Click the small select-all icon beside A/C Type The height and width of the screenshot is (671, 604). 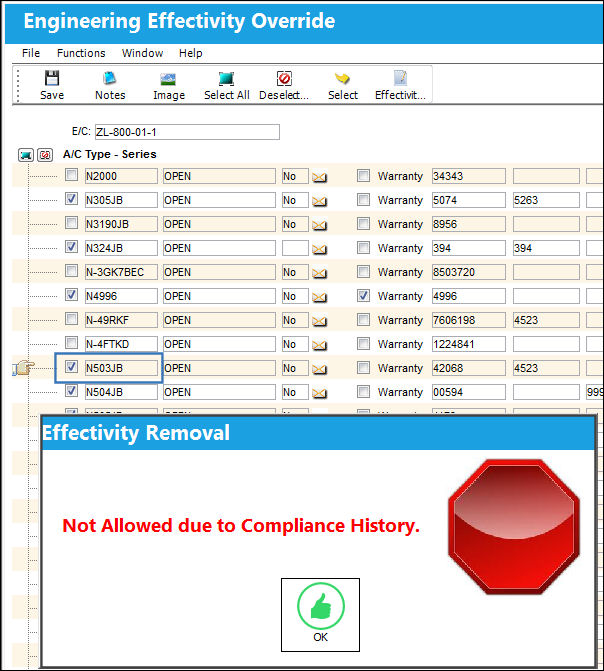coord(26,154)
